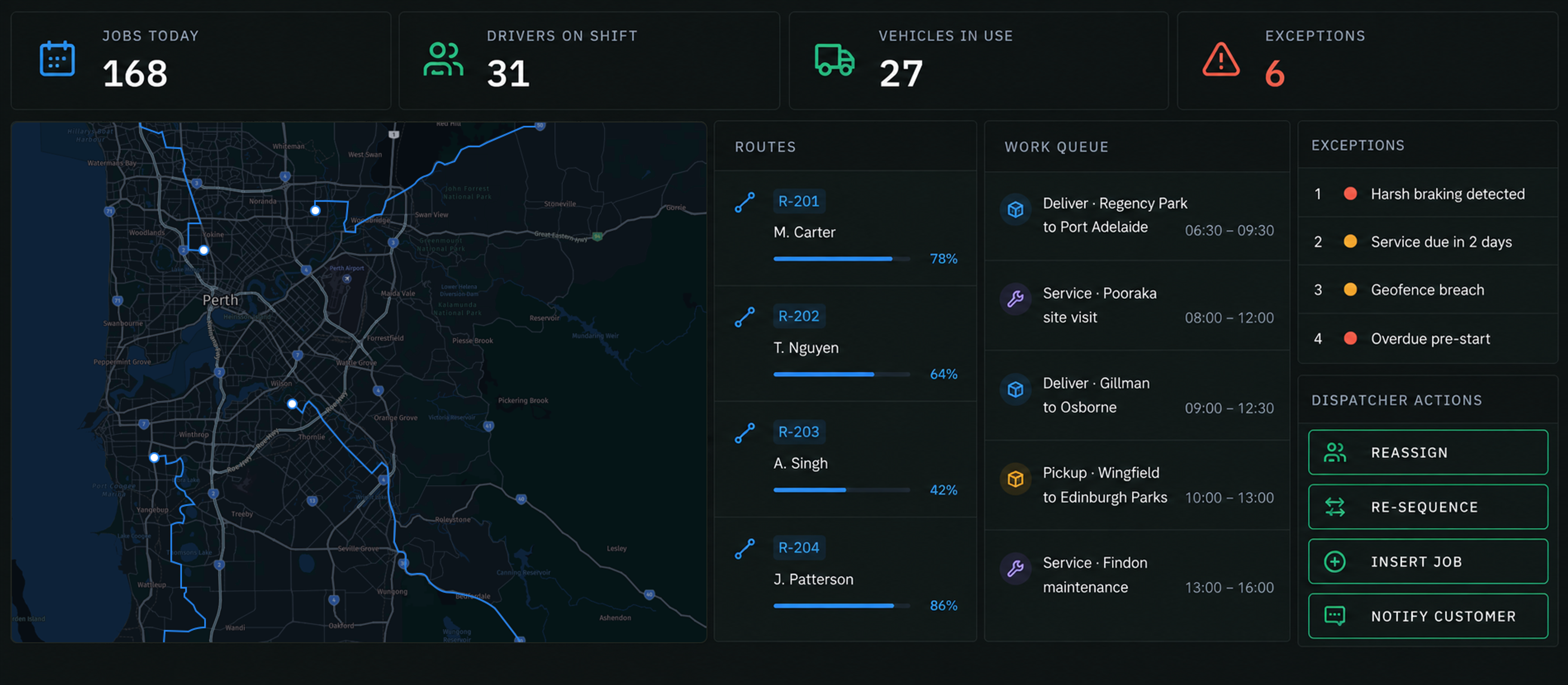Click the Re-sequence button
Image resolution: width=1568 pixels, height=685 pixels.
click(1428, 506)
